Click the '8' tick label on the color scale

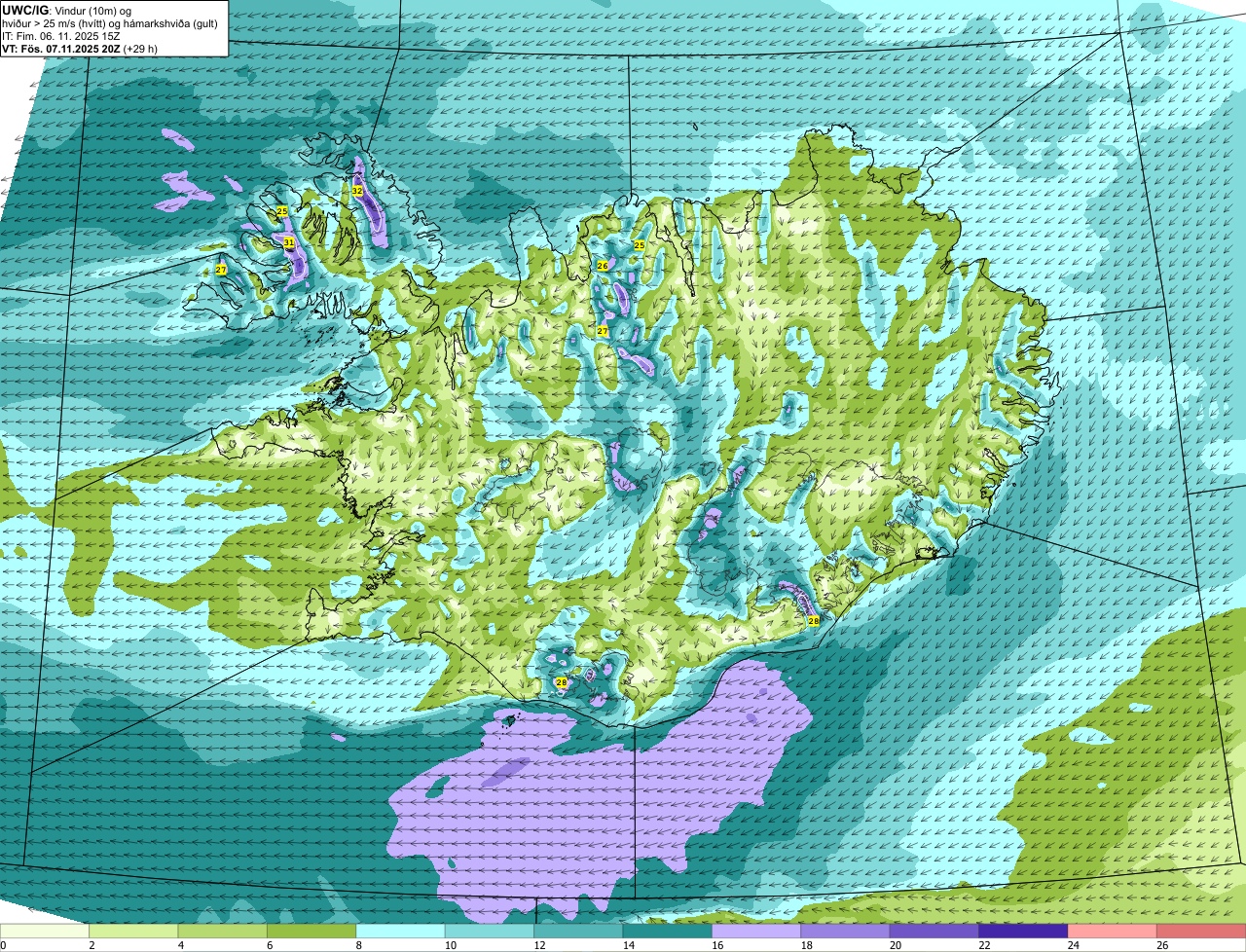(357, 945)
